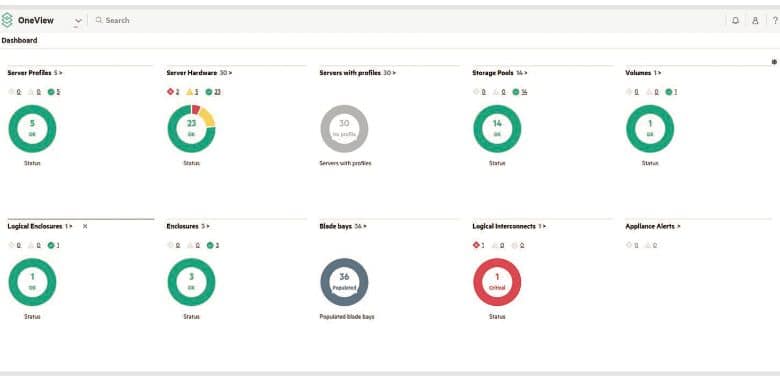Click Appliance Alerts warning count icon
780x379 pixels.
tap(649, 245)
